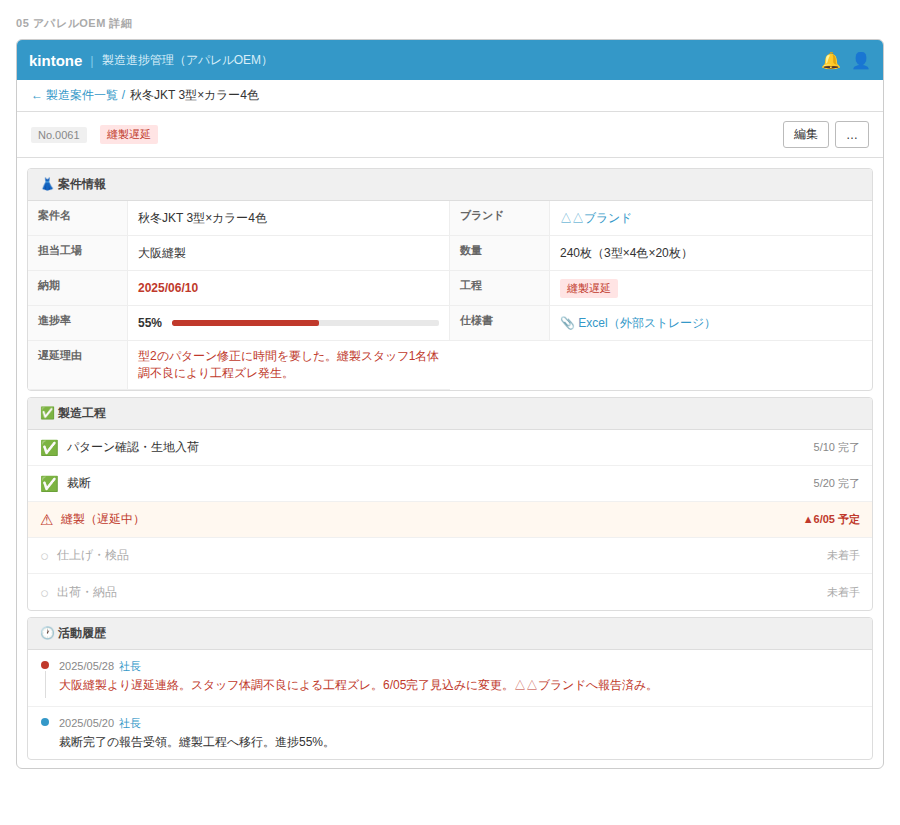Screen dimensions: 900x825
Task: Click the 編集 button
Action: coord(806,134)
